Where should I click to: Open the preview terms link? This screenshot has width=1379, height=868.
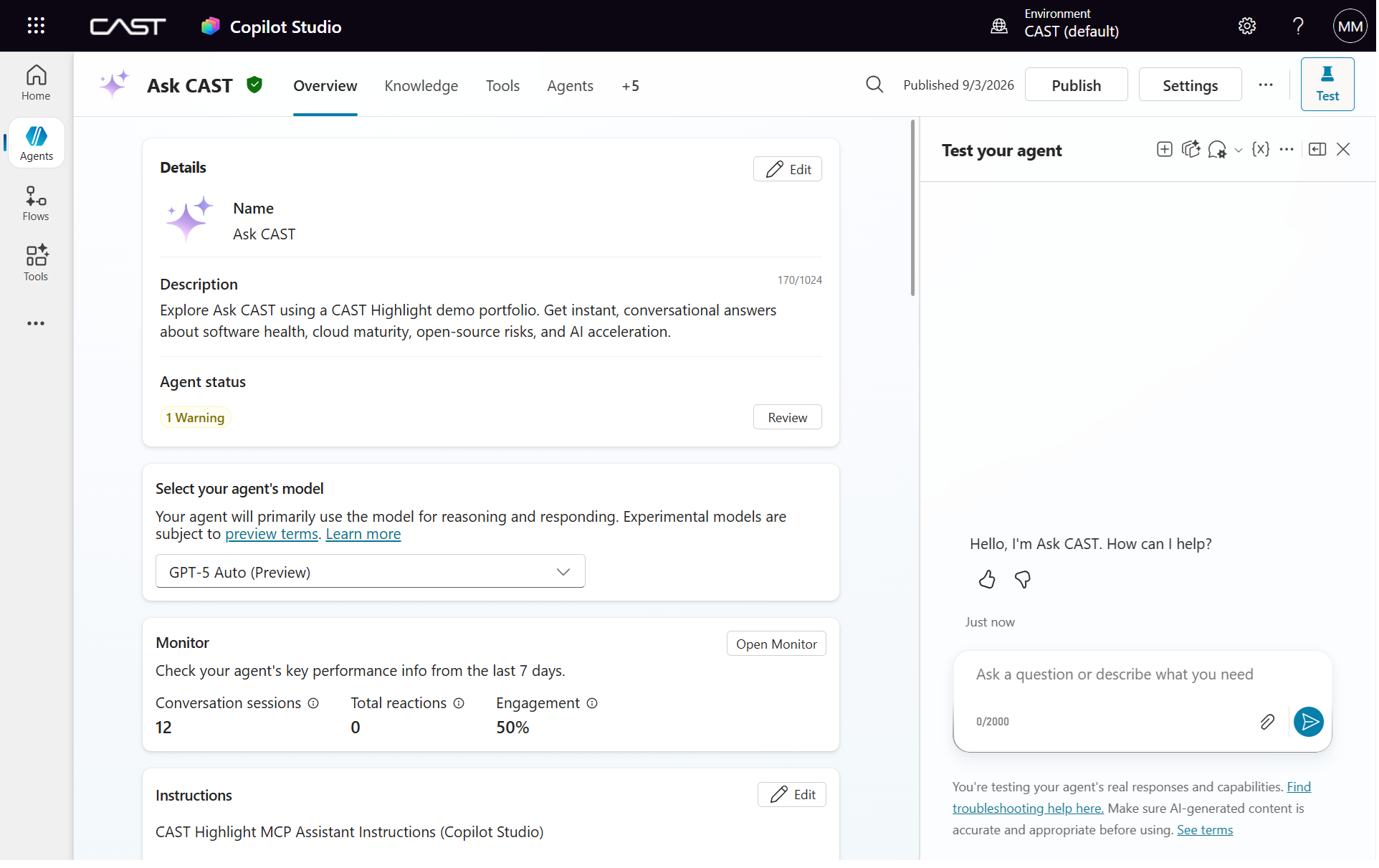(272, 534)
